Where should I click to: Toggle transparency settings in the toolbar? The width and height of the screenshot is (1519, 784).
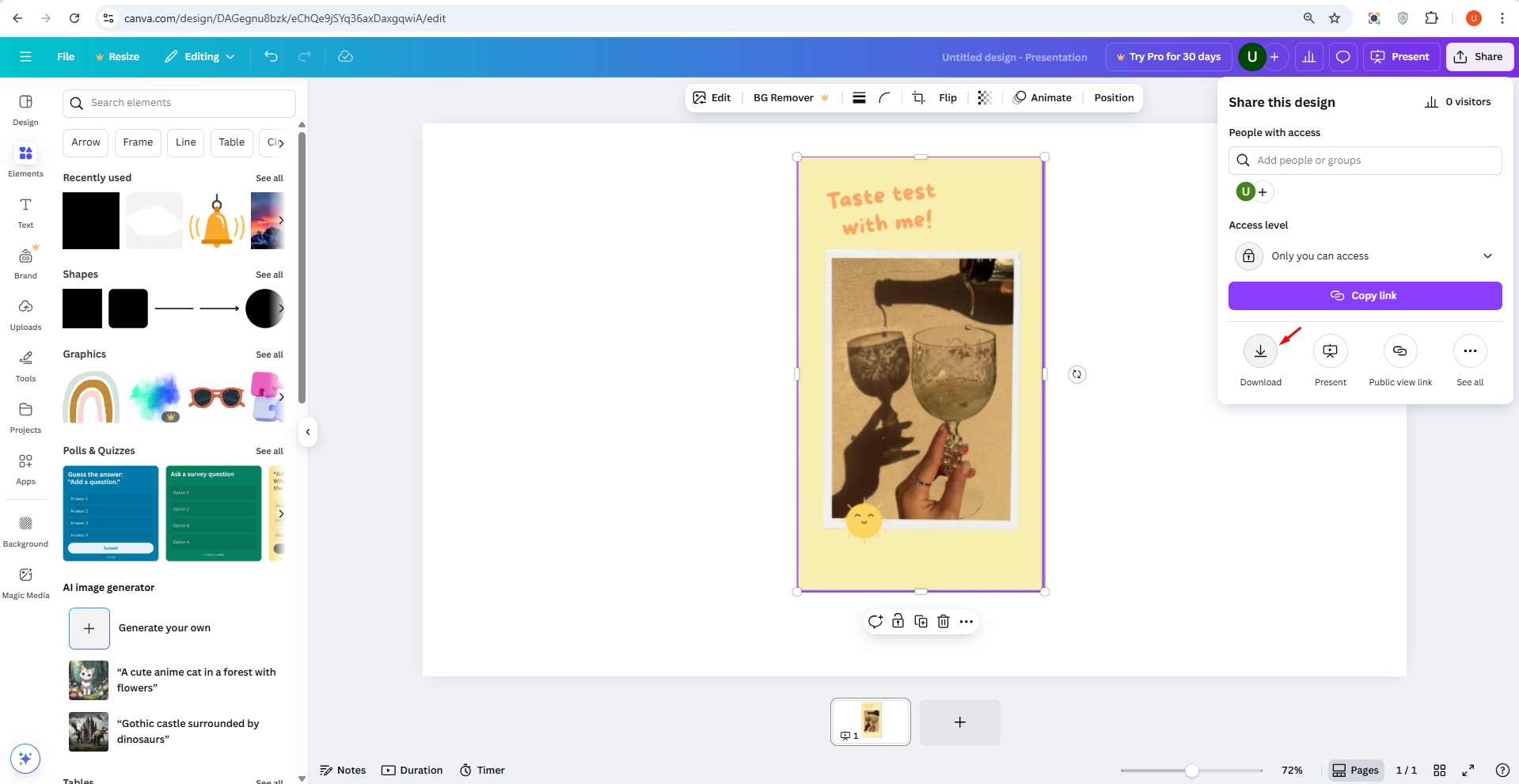pyautogui.click(x=983, y=97)
